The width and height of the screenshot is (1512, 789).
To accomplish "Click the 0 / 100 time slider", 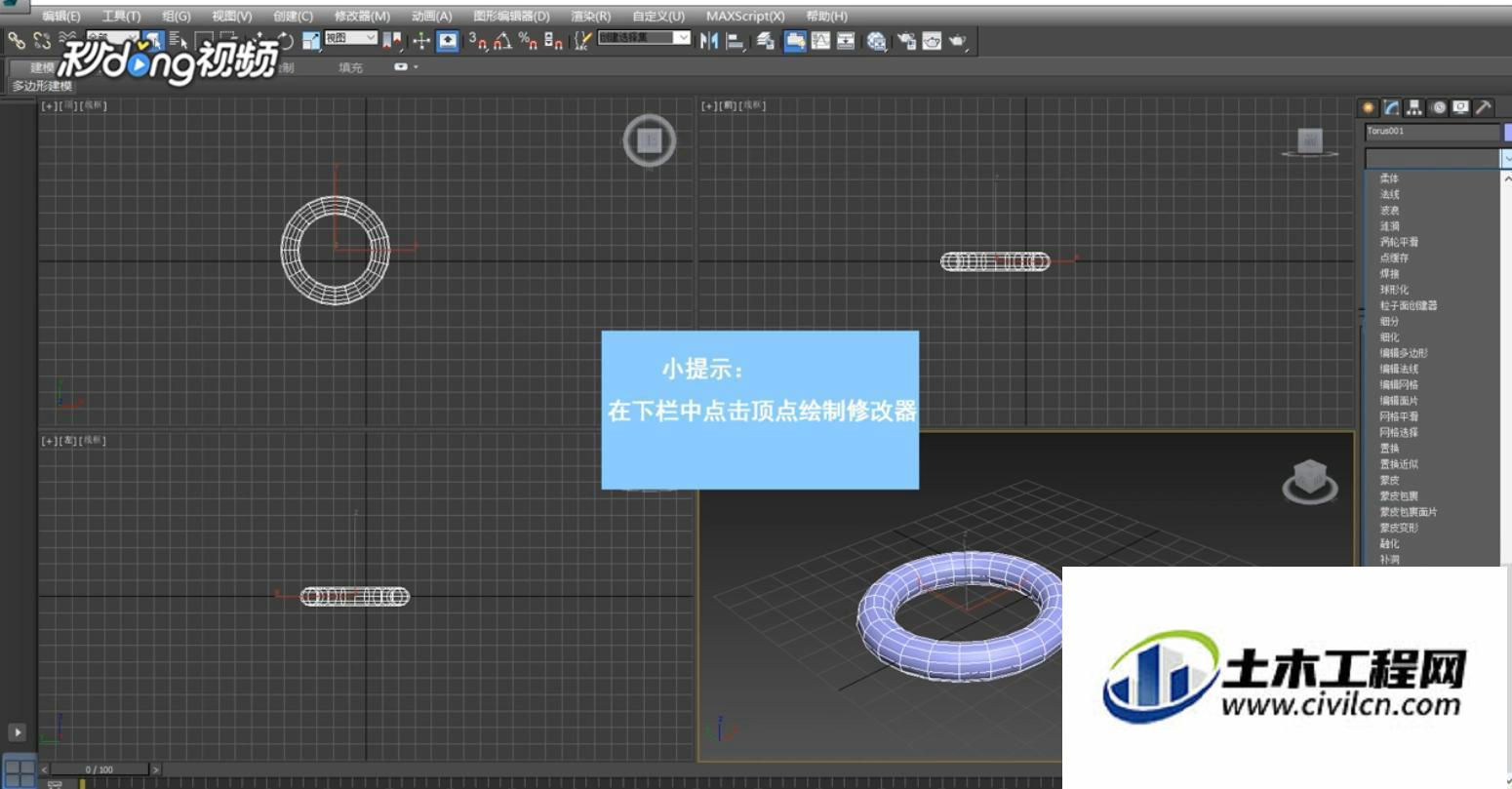I will click(x=99, y=769).
